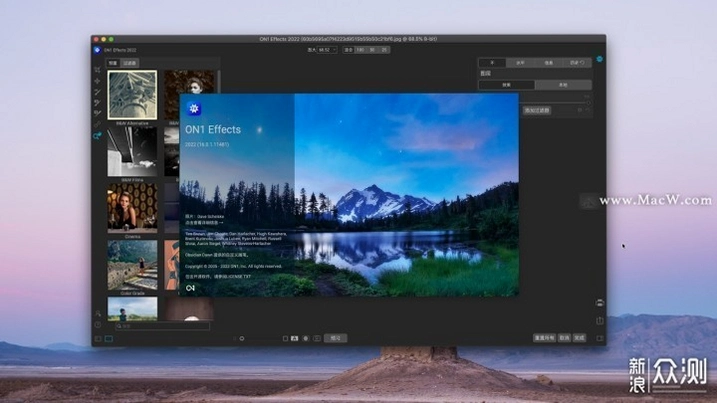717x403 pixels.
Task: Click the circular mask view icon in bottom bar
Action: (x=305, y=339)
